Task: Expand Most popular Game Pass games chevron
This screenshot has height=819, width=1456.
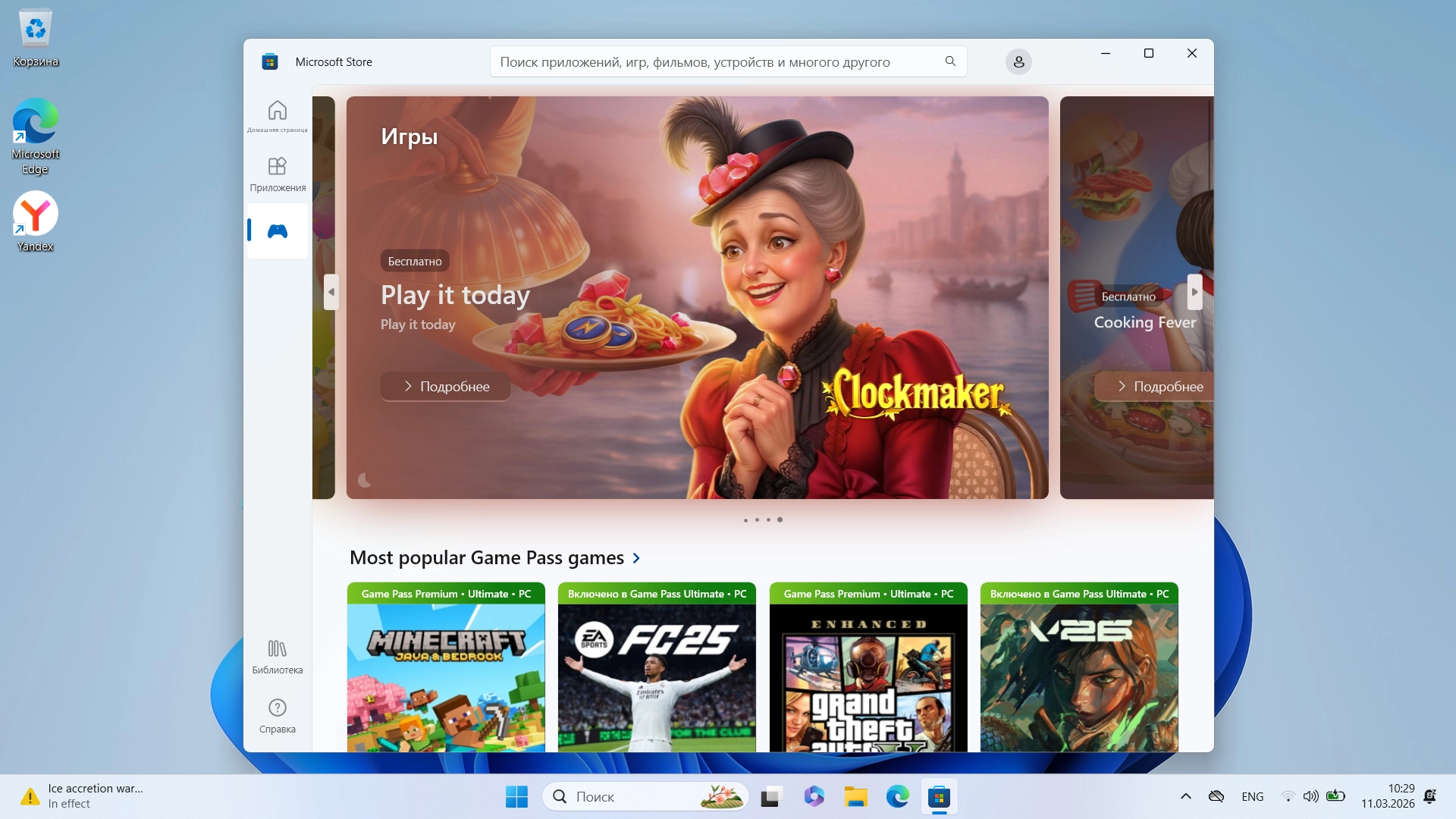Action: (636, 558)
